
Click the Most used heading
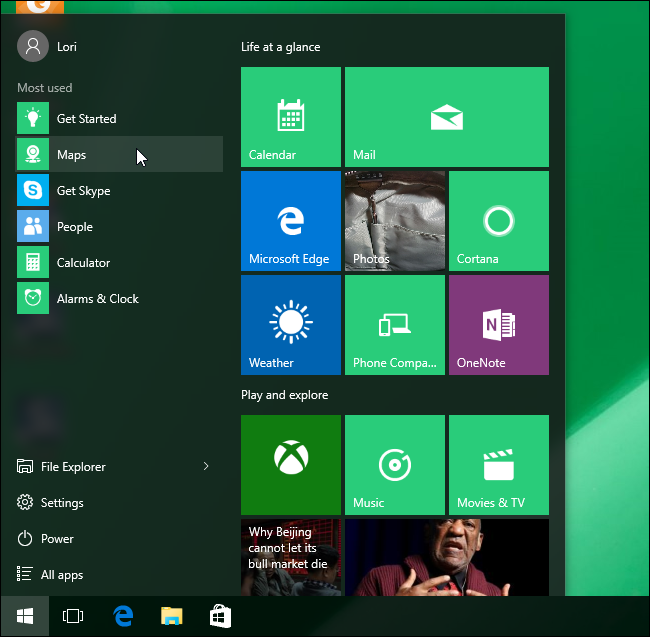click(45, 88)
